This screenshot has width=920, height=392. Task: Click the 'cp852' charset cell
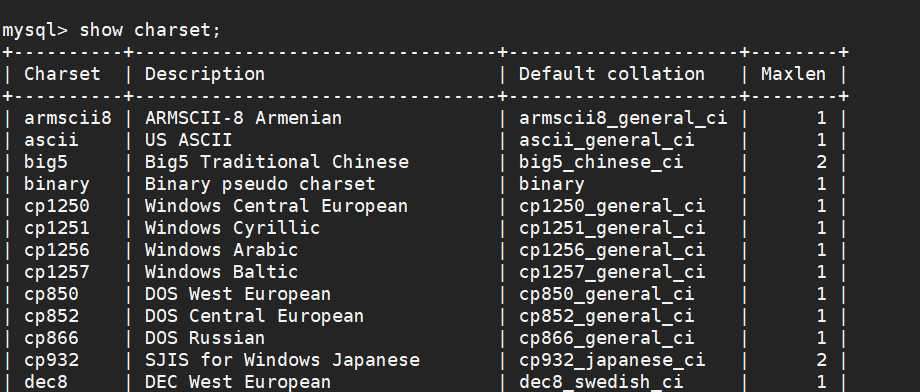(51, 316)
